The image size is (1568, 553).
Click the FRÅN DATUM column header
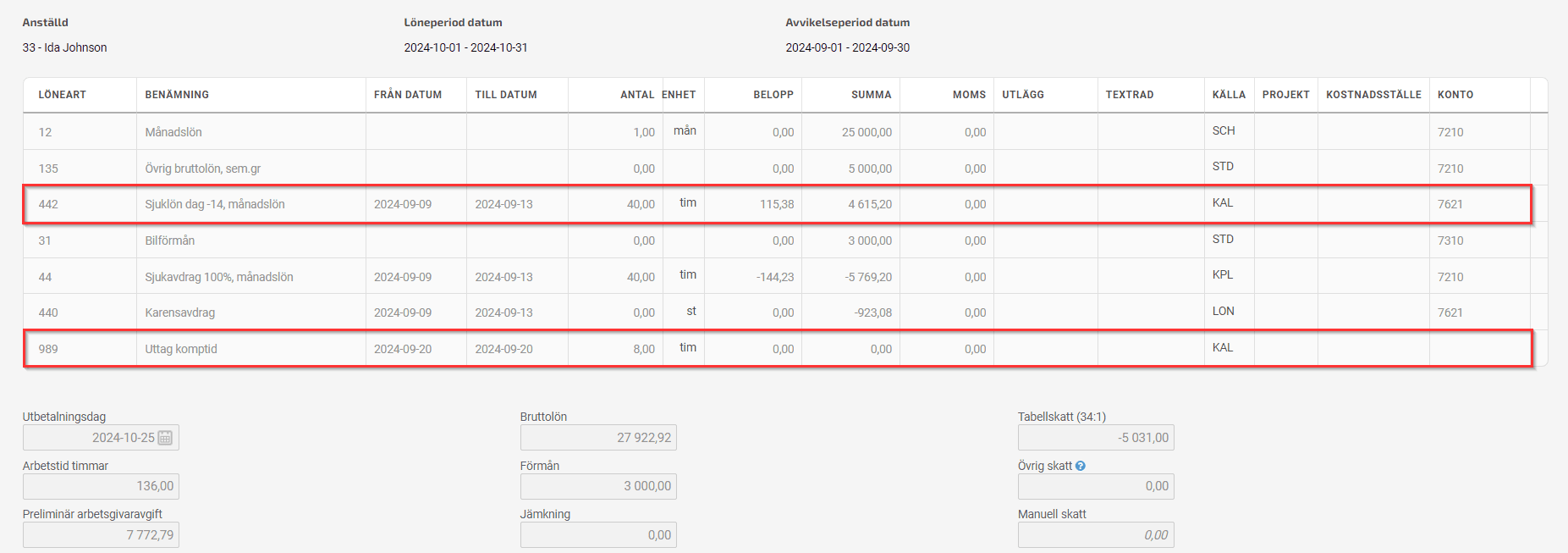pyautogui.click(x=408, y=95)
